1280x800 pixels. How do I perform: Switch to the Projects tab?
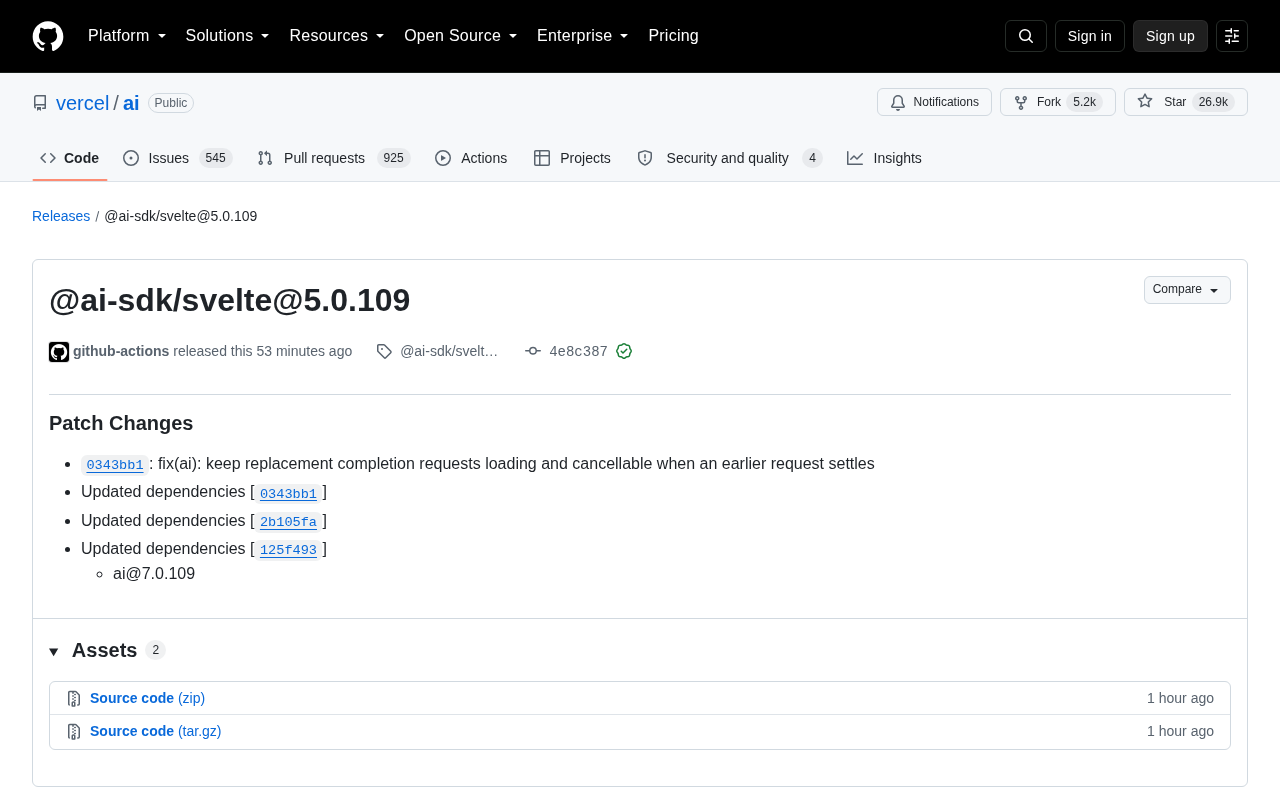572,158
